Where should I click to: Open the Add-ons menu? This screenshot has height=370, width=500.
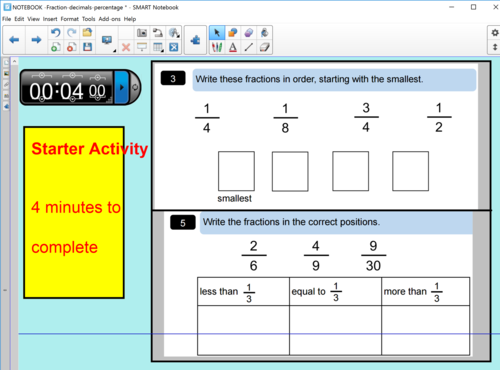pyautogui.click(x=109, y=19)
